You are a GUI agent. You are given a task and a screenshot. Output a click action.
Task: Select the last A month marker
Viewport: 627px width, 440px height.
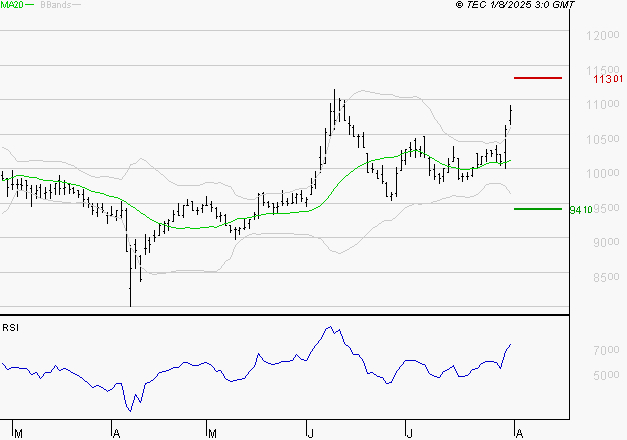[516, 433]
